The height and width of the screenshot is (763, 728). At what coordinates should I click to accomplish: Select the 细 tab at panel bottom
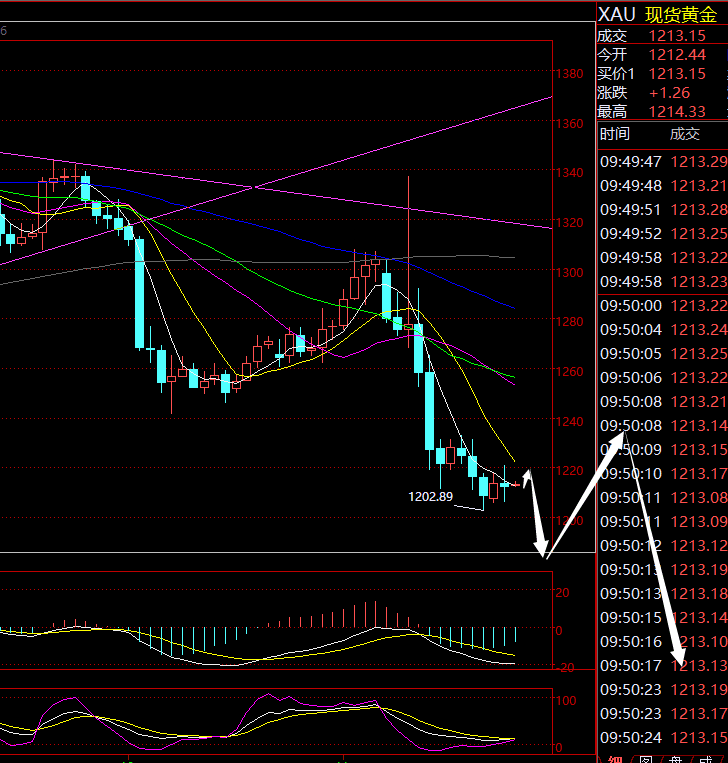click(x=615, y=758)
